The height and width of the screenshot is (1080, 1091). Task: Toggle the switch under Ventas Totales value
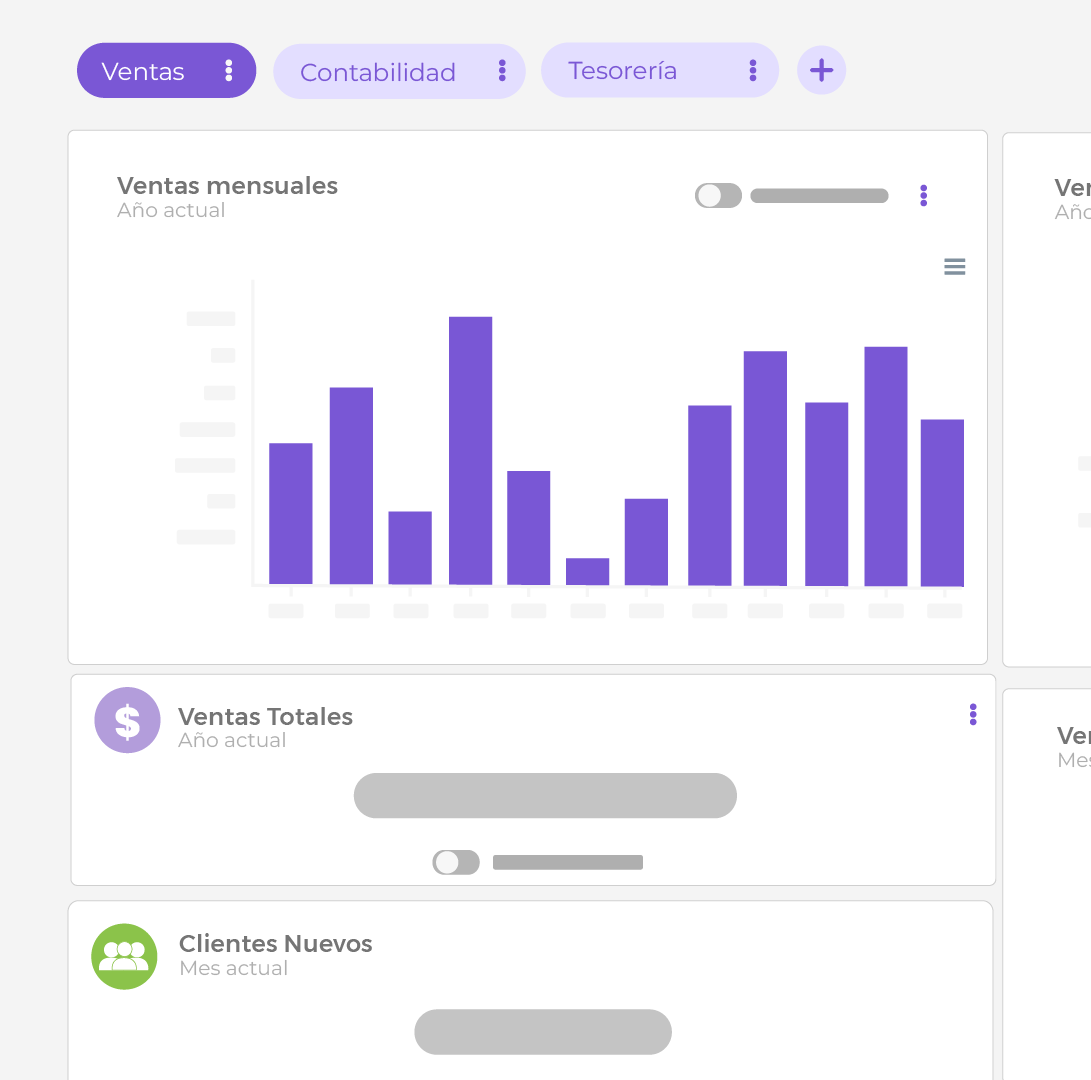click(x=456, y=862)
